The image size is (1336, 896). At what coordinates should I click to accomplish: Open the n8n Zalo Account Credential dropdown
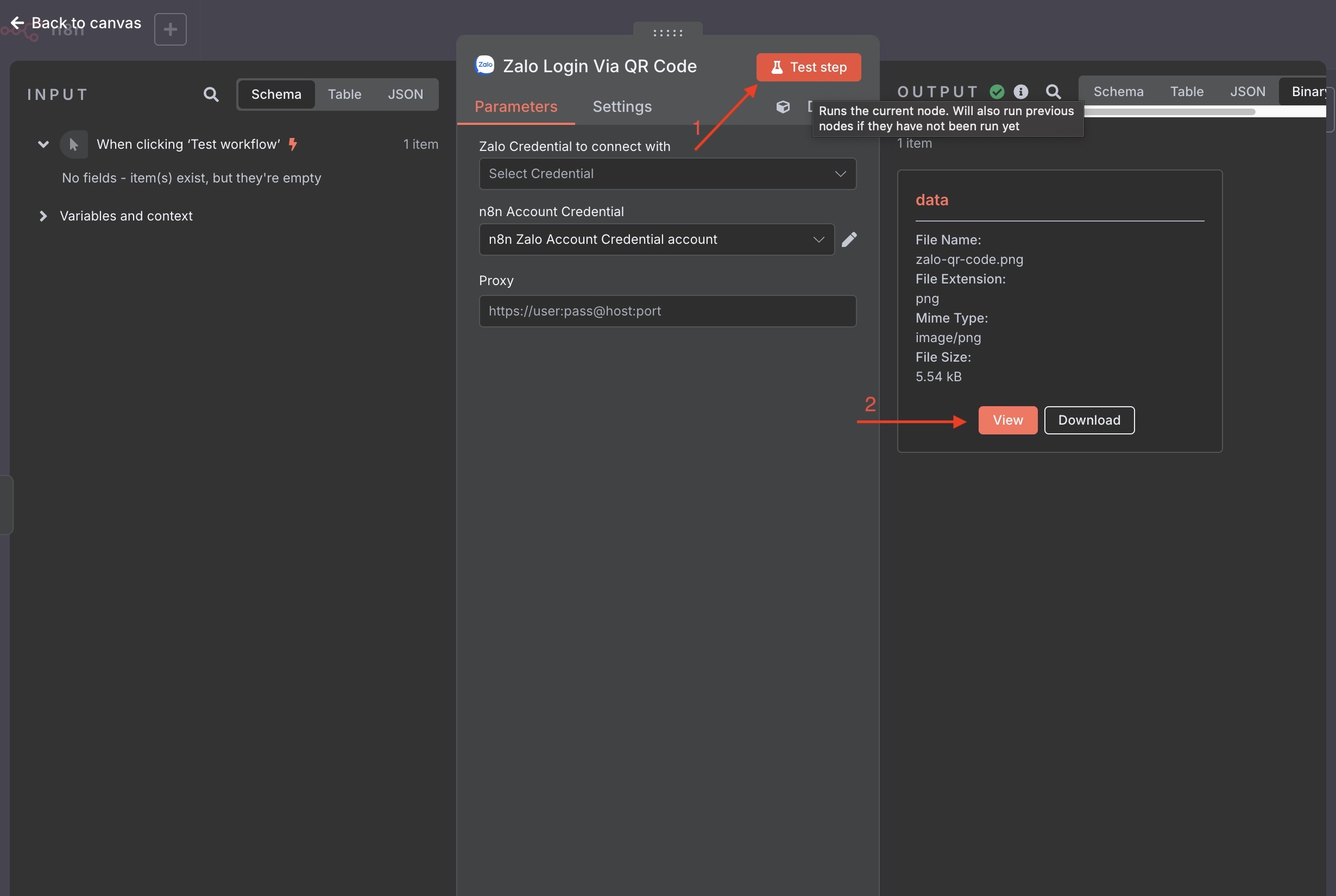657,239
